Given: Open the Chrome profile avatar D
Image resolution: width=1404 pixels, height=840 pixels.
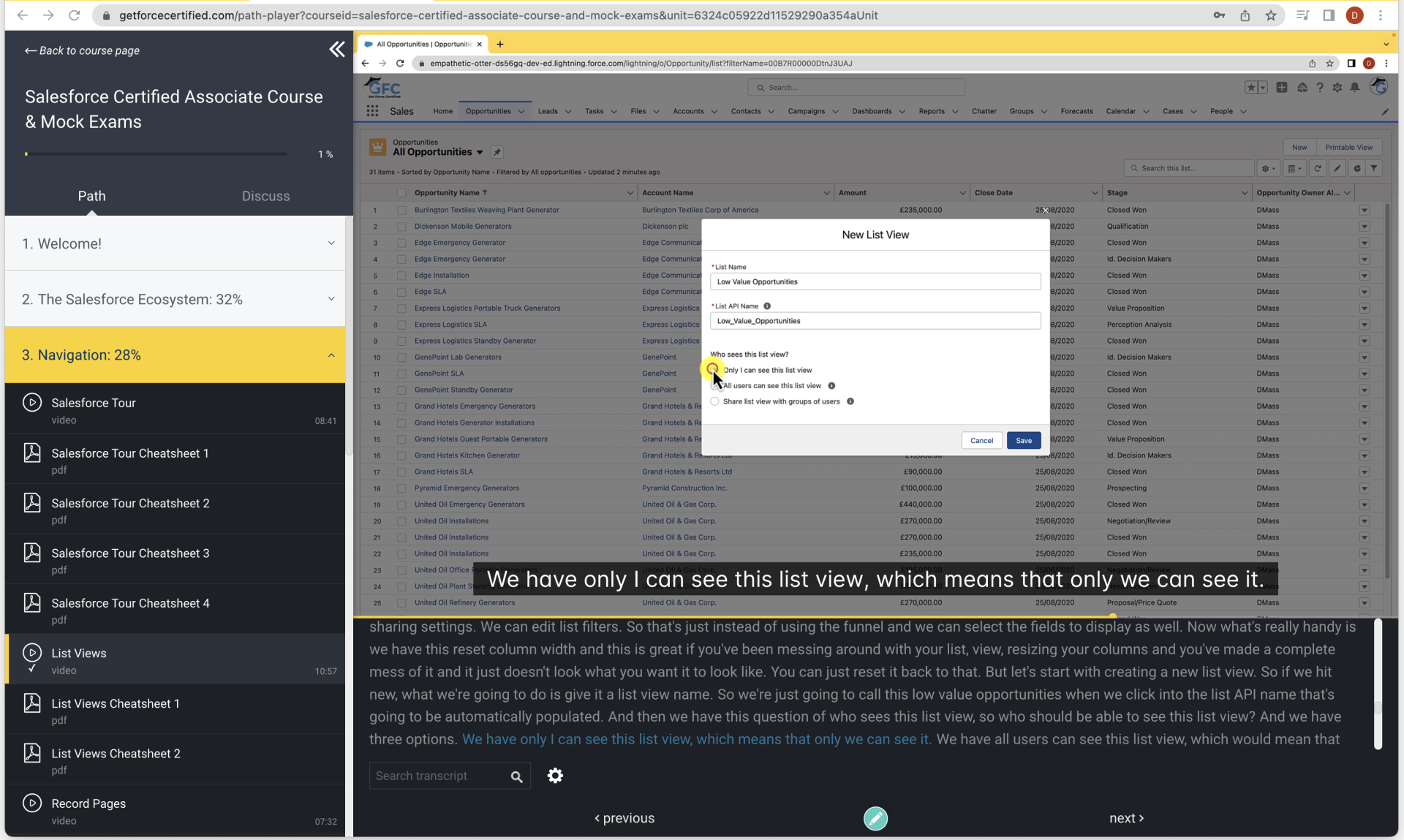Looking at the screenshot, I should [x=1354, y=15].
